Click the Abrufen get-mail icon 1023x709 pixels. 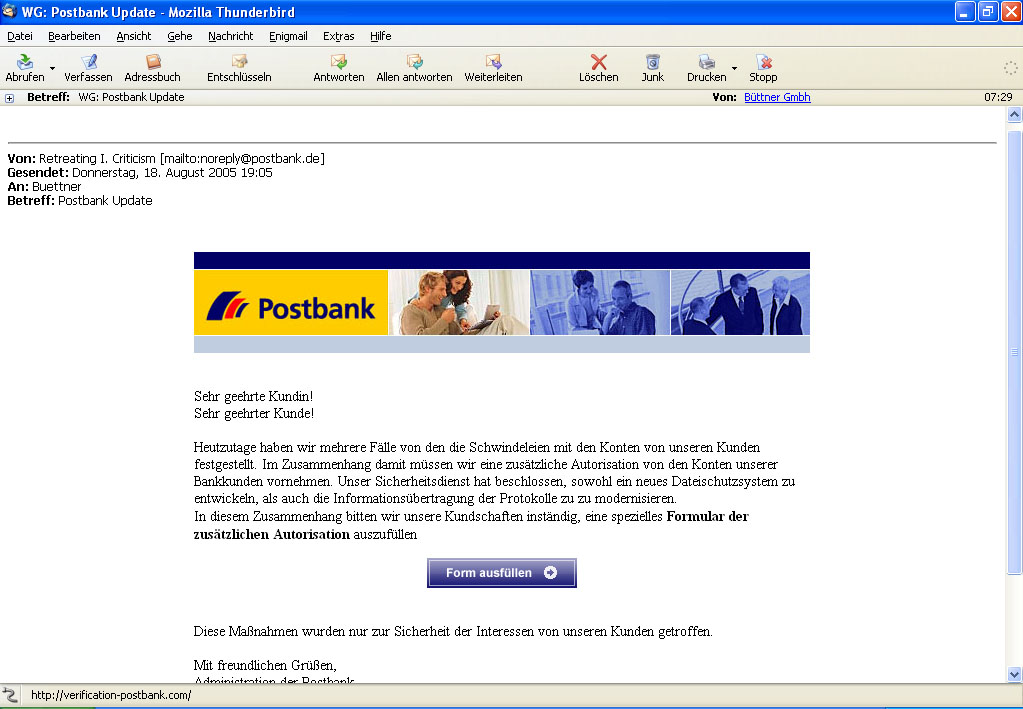pos(25,62)
